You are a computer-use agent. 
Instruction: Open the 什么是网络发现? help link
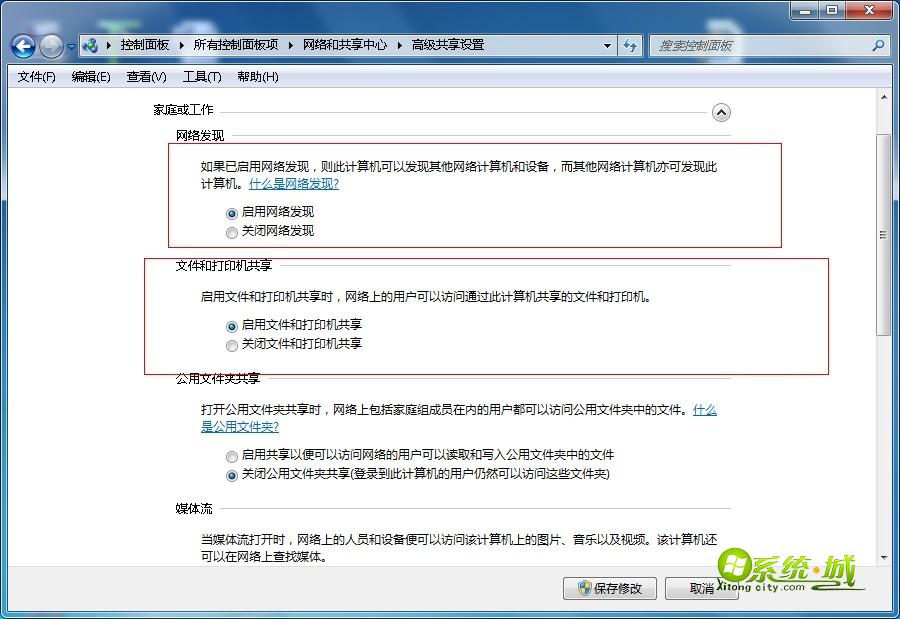294,184
